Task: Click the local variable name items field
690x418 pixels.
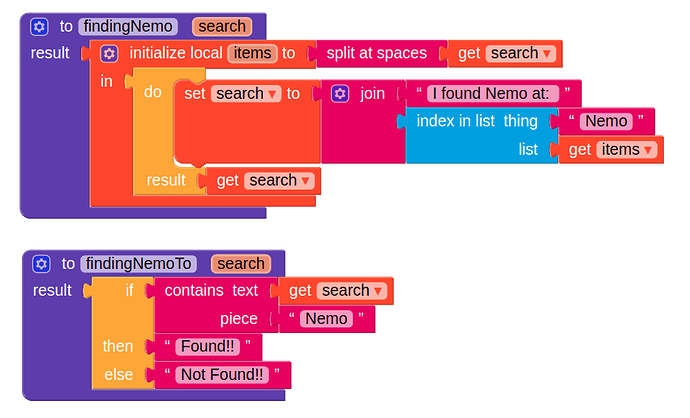Action: pyautogui.click(x=252, y=53)
